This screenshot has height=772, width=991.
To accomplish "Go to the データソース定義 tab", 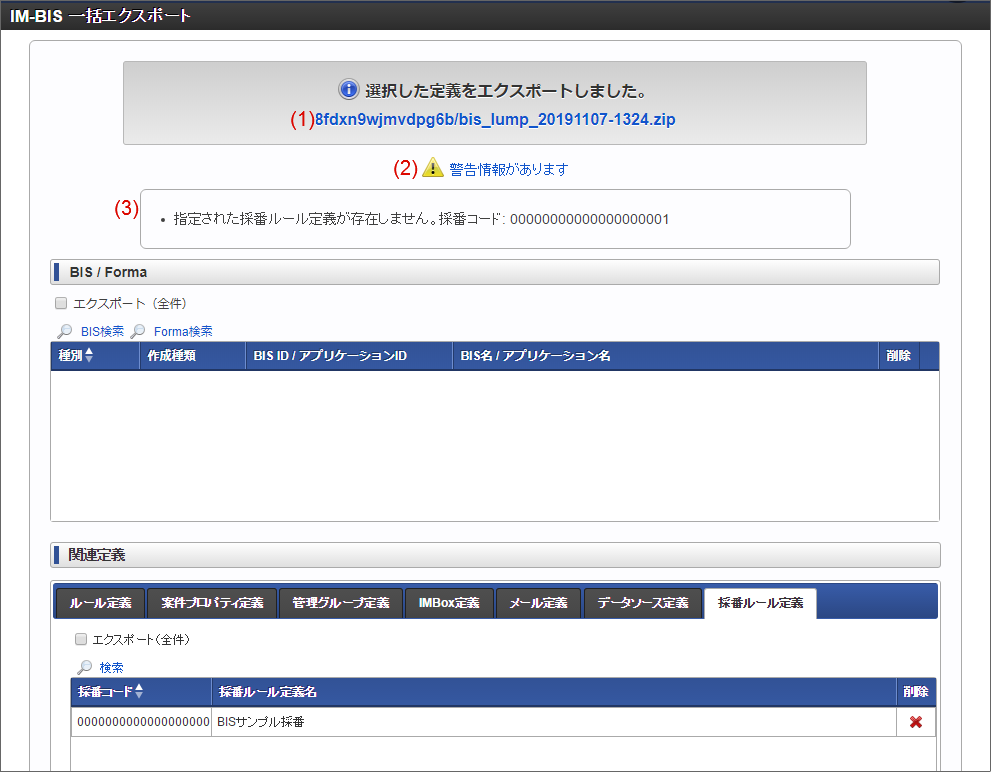I will click(642, 603).
